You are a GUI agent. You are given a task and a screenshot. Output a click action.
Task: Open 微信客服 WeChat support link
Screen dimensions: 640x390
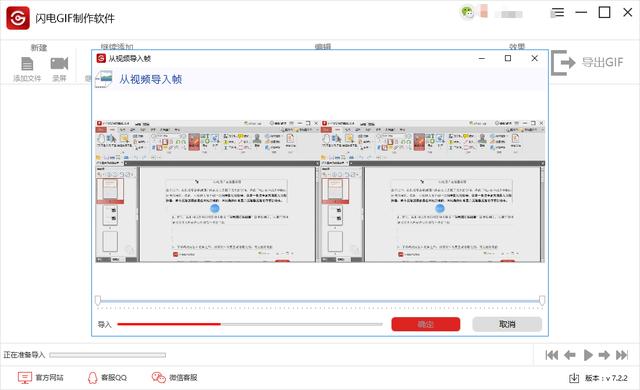[x=174, y=378]
